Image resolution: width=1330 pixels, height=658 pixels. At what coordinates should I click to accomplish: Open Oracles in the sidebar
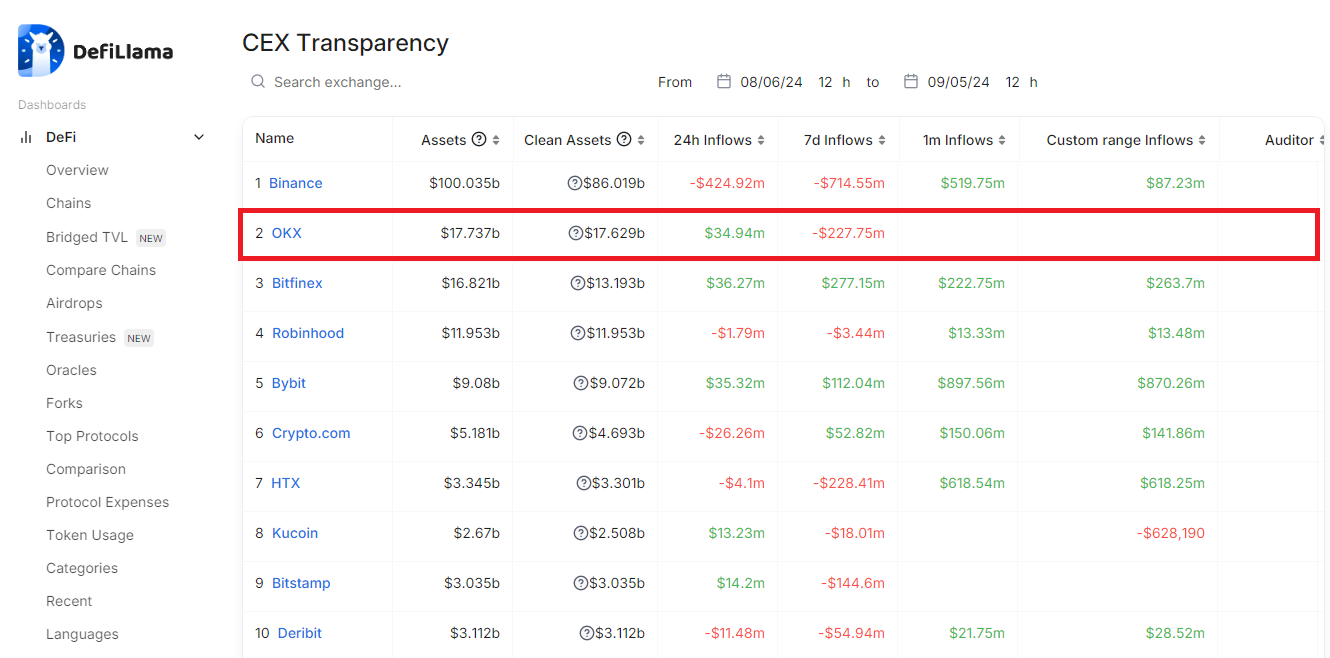click(71, 370)
